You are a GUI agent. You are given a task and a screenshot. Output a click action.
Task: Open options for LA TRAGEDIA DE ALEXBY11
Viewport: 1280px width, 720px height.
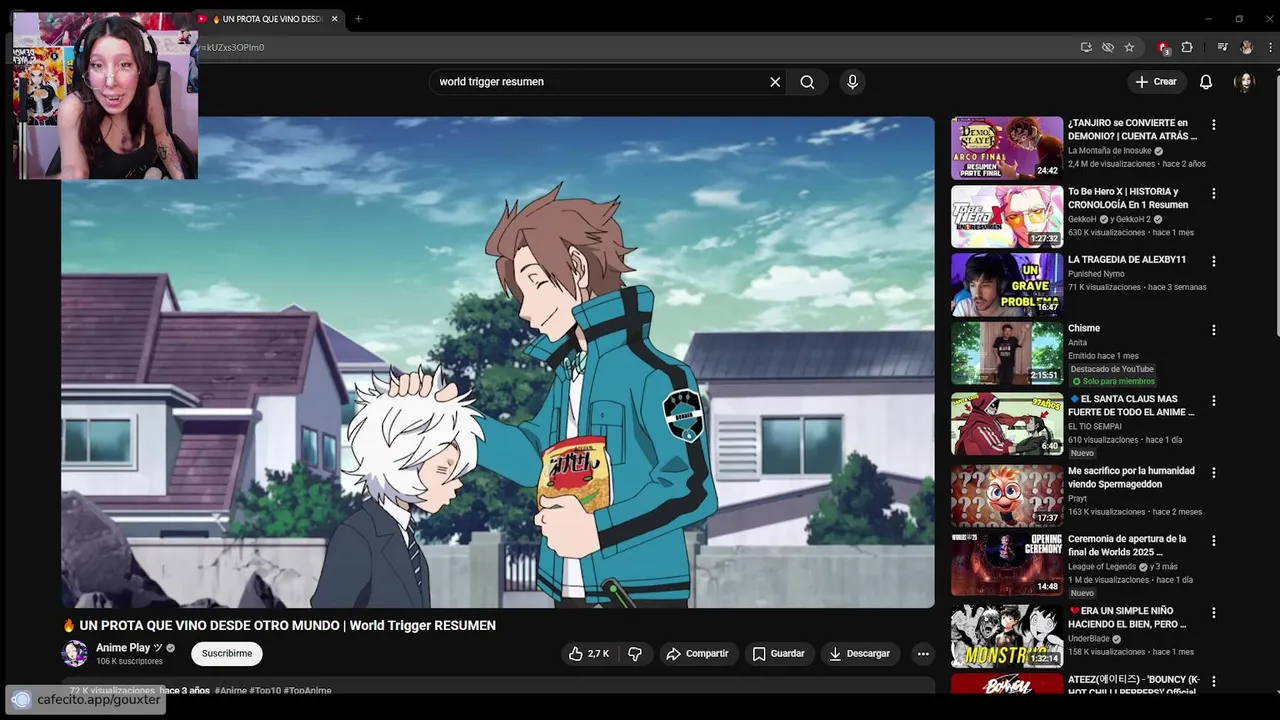(x=1214, y=261)
